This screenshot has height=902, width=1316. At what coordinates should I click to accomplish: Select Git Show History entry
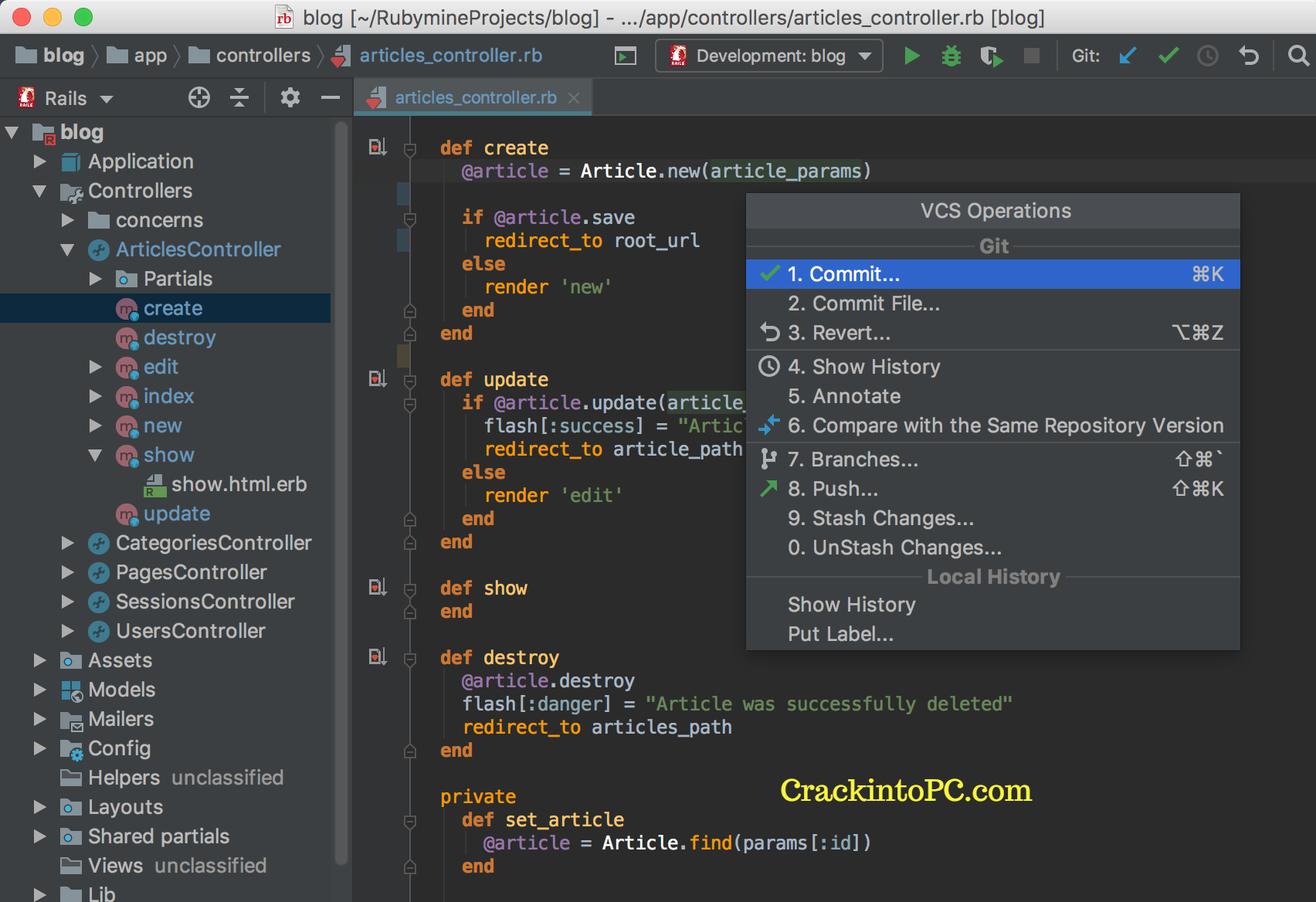point(992,367)
